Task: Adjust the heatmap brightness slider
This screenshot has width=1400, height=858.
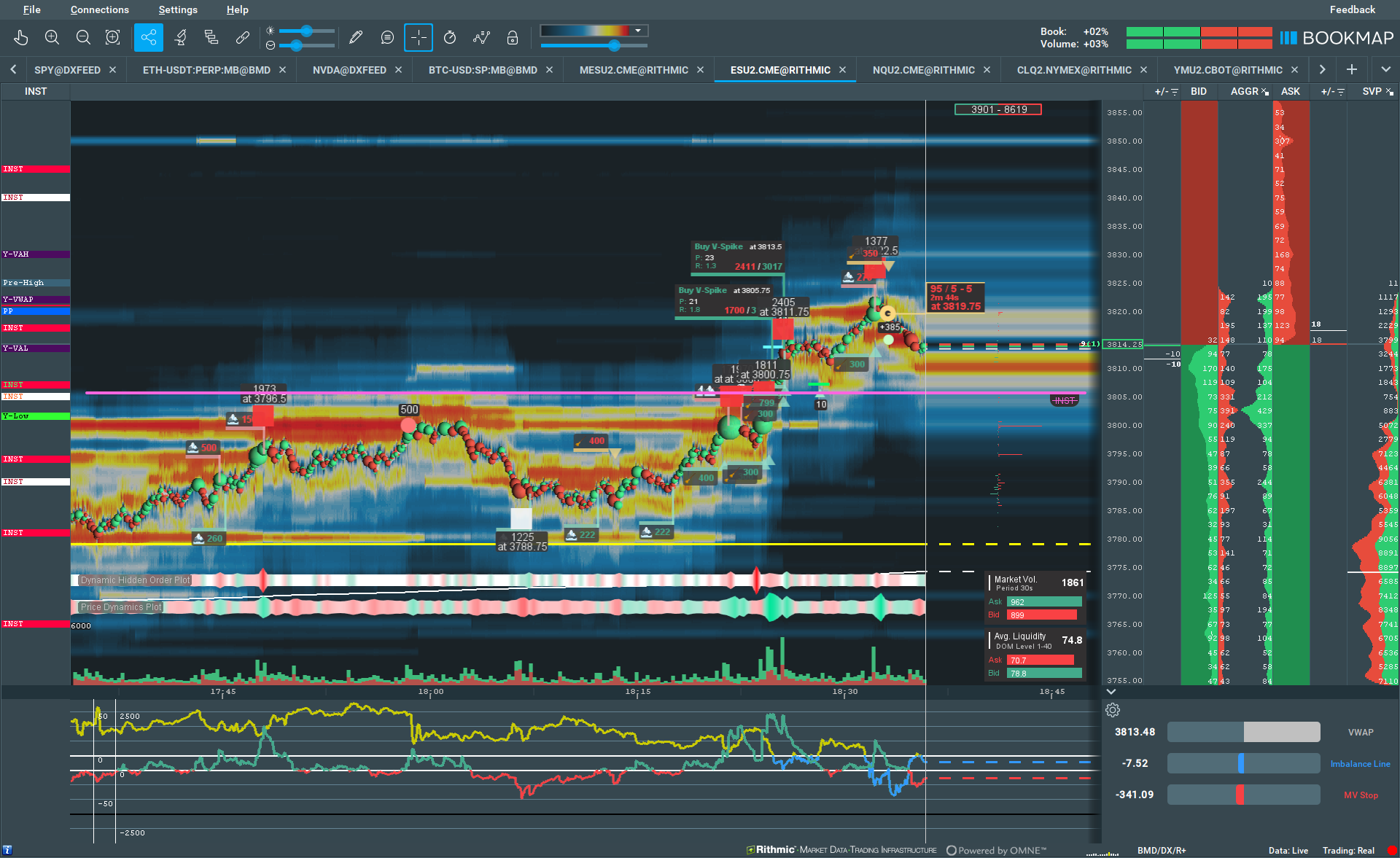Action: click(x=306, y=31)
